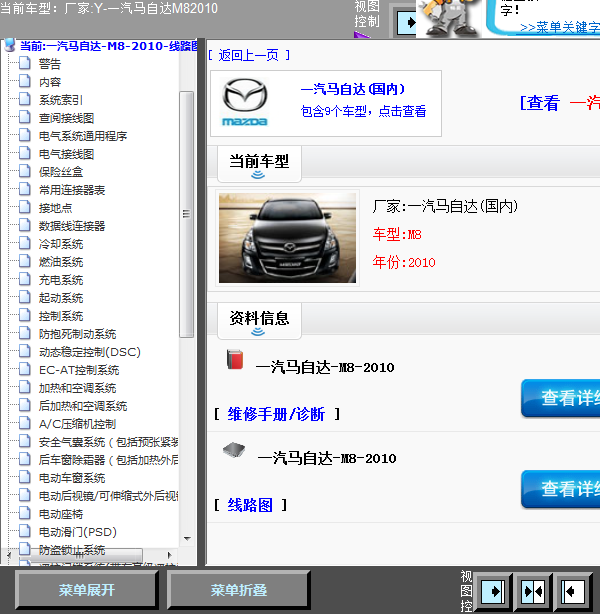This screenshot has height=614, width=600.
Task: Open 电动车窗系统 tree item
Action: [72, 478]
